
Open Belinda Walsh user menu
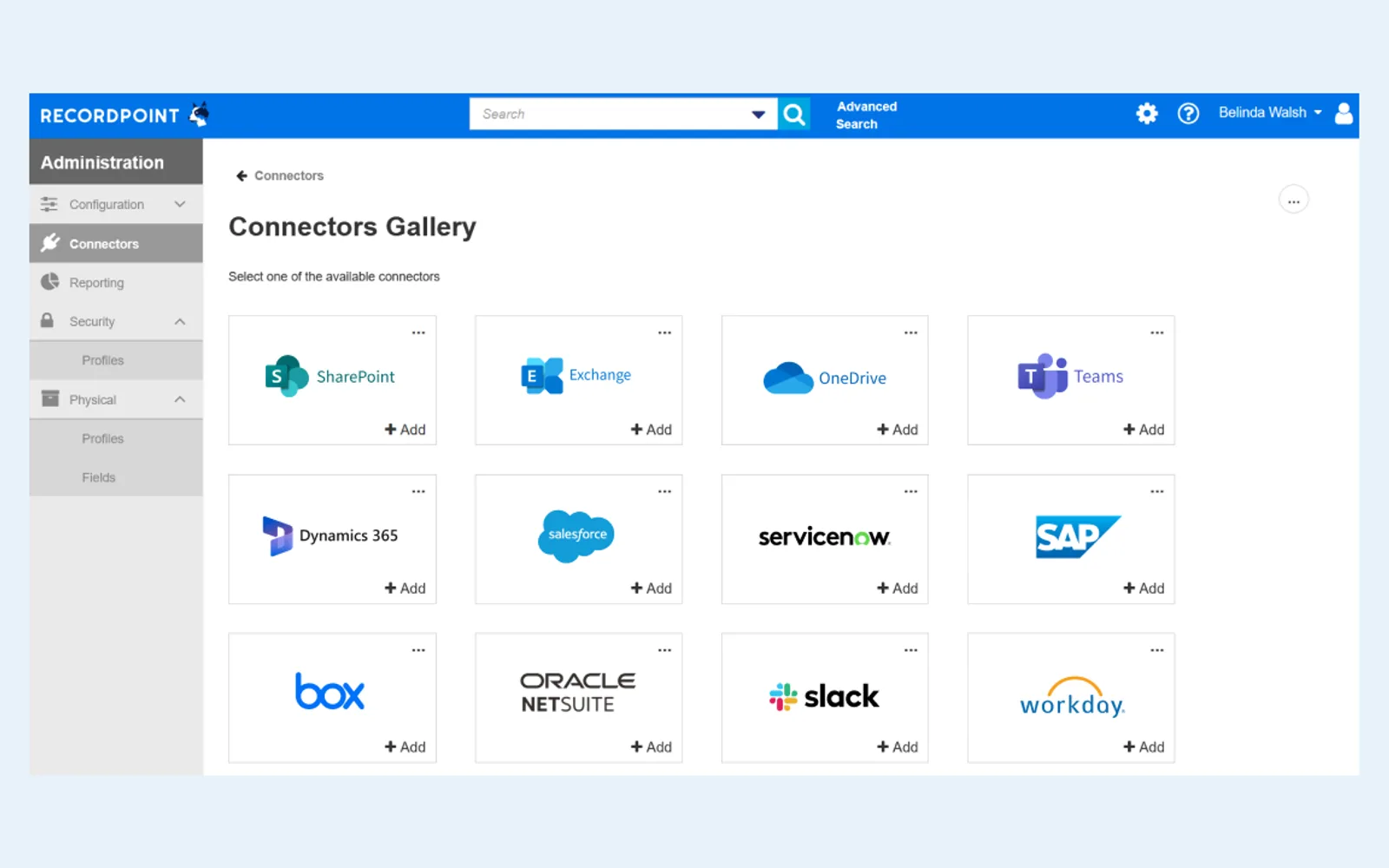tap(1270, 113)
